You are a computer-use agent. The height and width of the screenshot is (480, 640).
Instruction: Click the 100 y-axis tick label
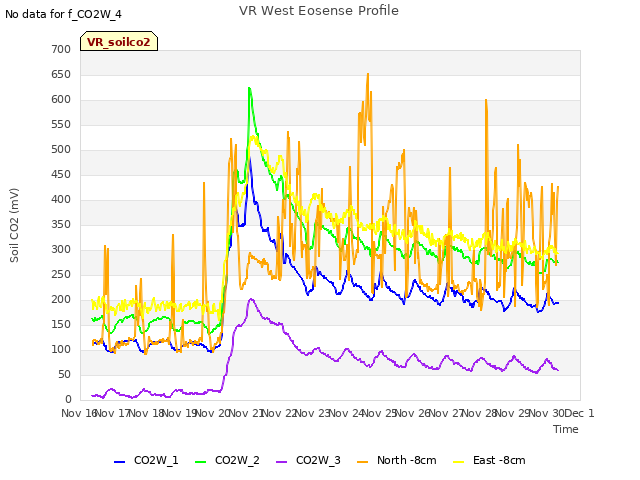(61, 349)
